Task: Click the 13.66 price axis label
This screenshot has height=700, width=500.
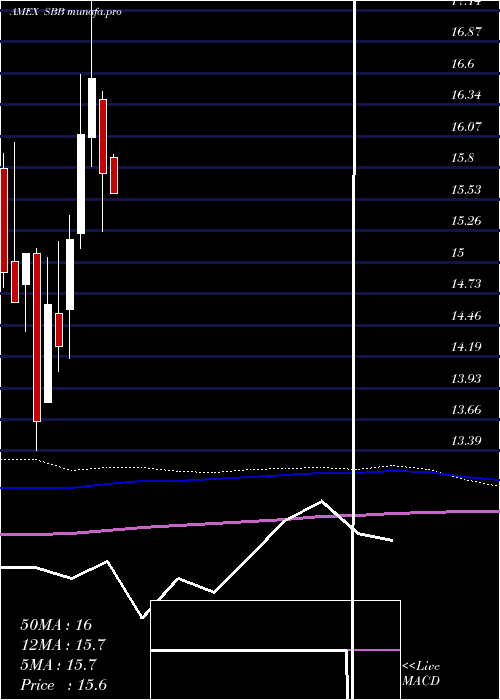Action: coord(467,410)
